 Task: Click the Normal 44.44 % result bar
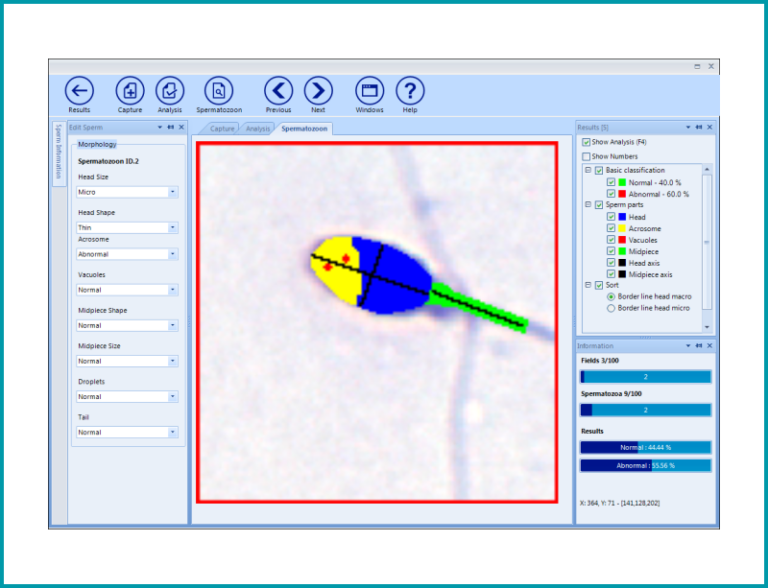pos(645,447)
